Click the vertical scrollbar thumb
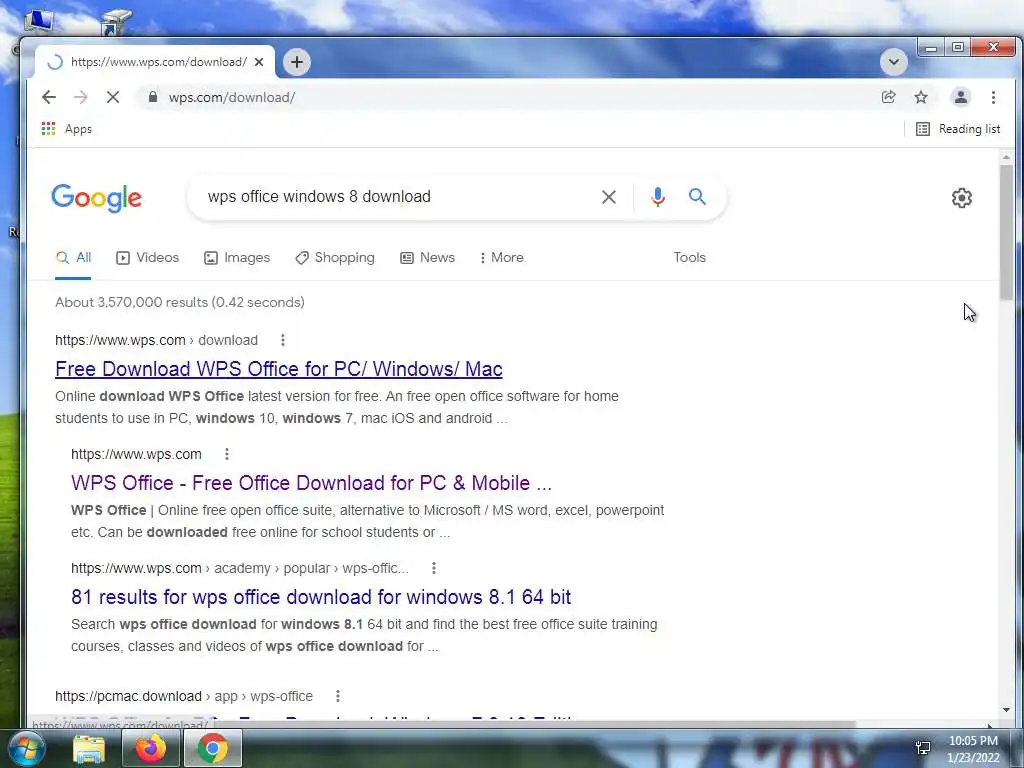The height and width of the screenshot is (768, 1024). click(x=1006, y=232)
